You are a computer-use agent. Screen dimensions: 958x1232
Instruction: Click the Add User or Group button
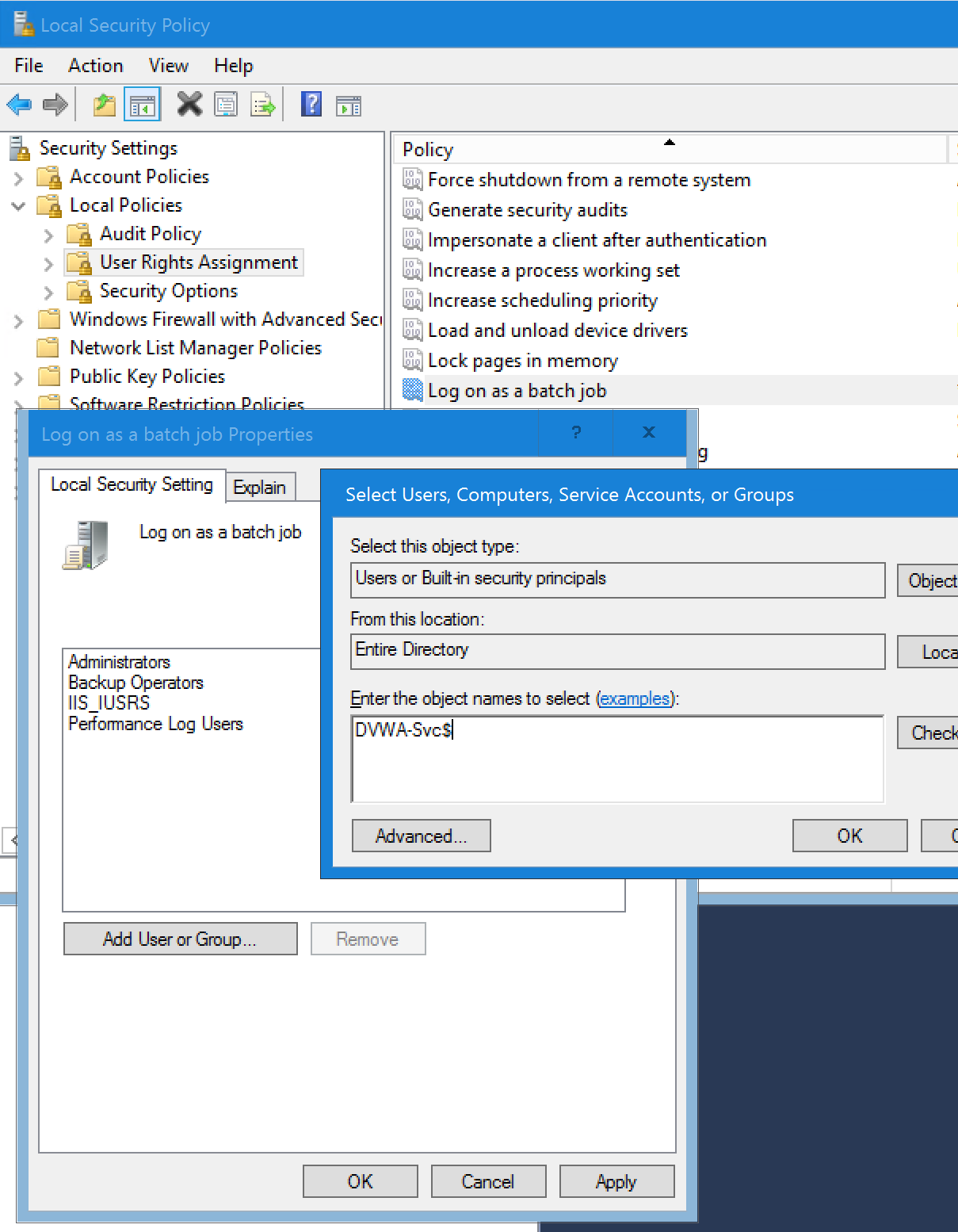pos(180,939)
